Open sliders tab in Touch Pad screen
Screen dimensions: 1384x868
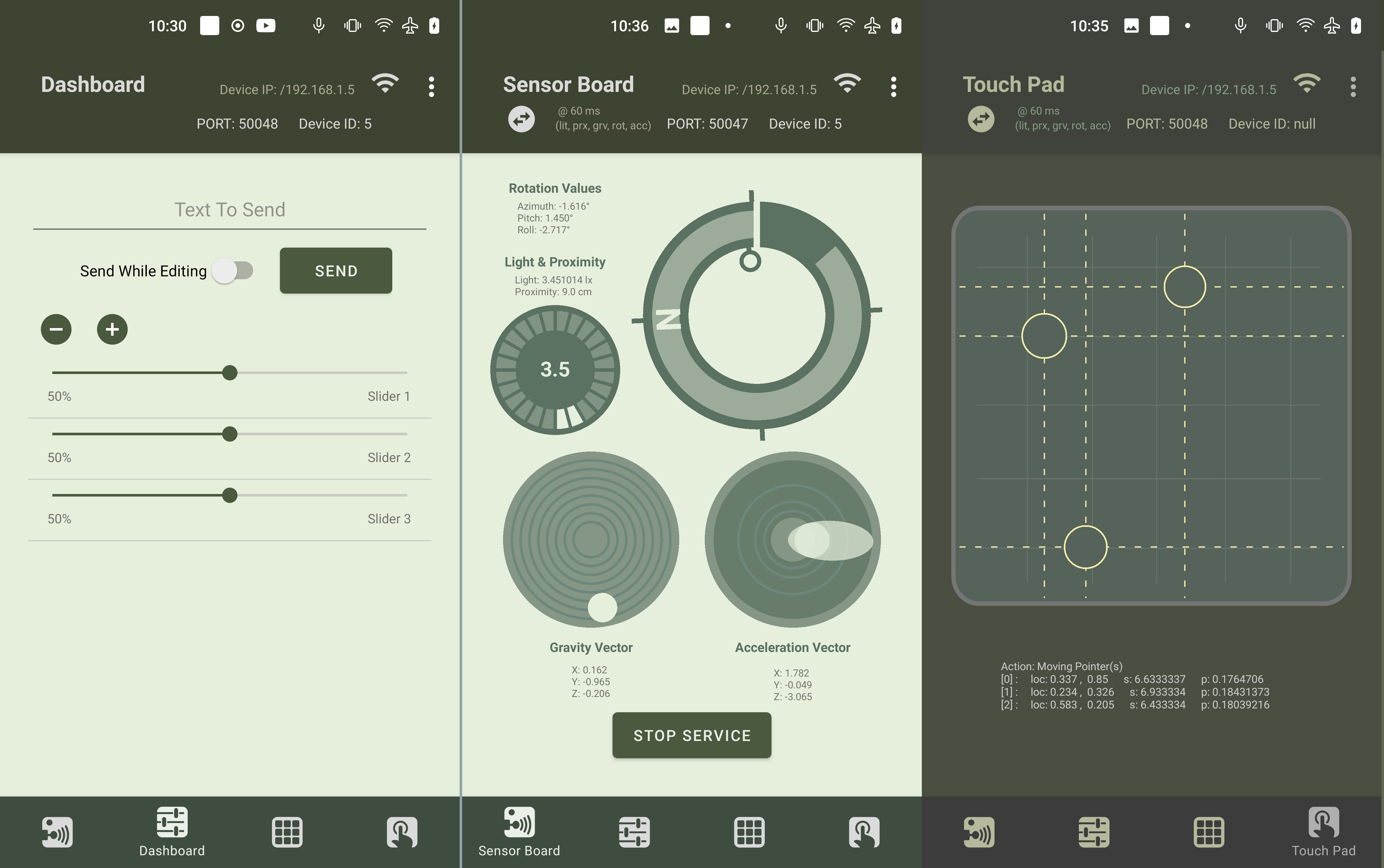[1094, 832]
